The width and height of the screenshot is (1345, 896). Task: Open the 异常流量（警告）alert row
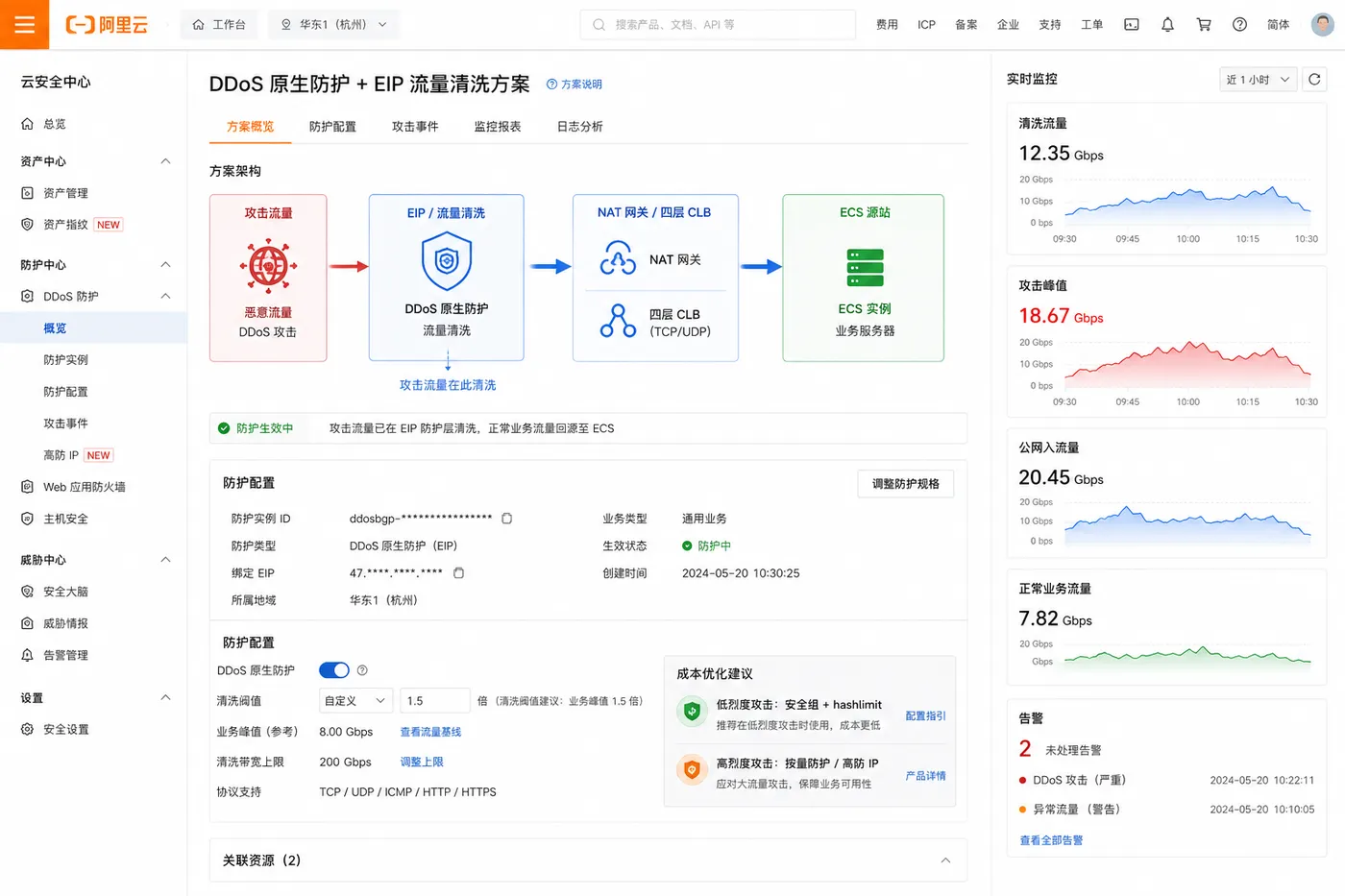pyautogui.click(x=1166, y=810)
